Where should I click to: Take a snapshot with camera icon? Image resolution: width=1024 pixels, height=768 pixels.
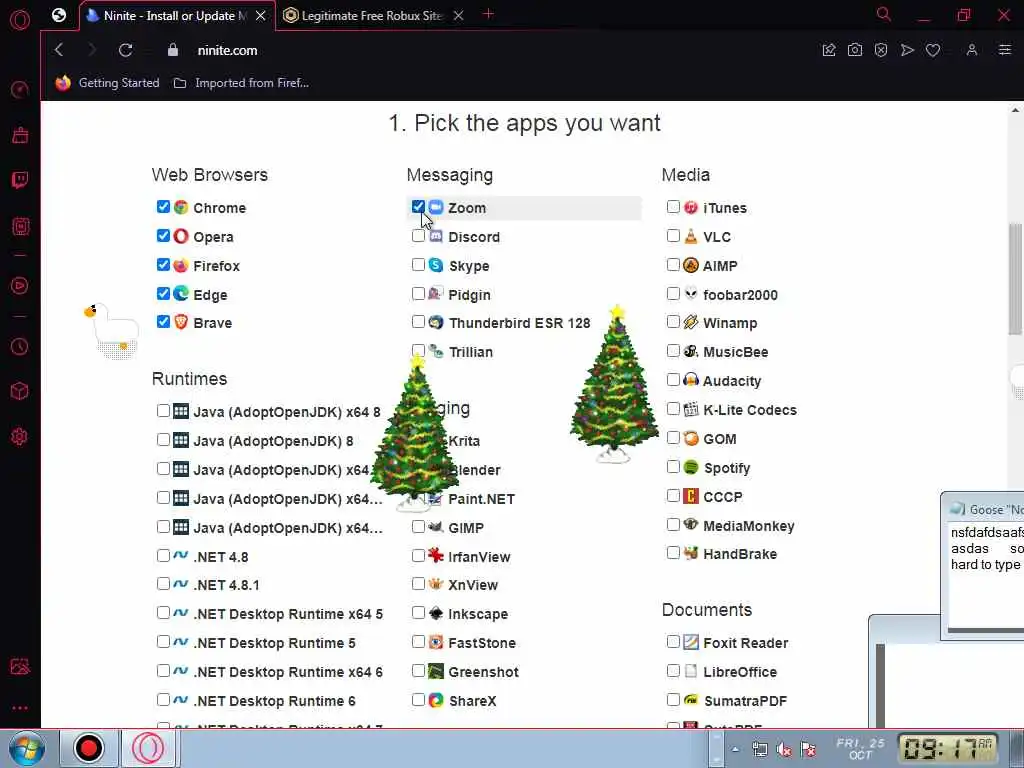click(x=855, y=50)
